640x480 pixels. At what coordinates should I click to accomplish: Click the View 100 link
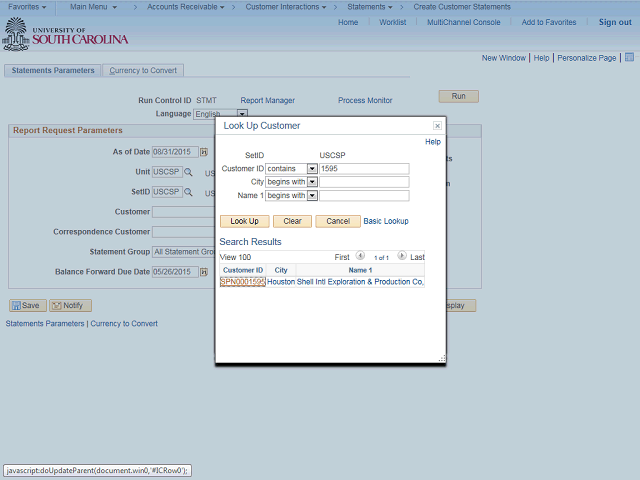coord(235,257)
